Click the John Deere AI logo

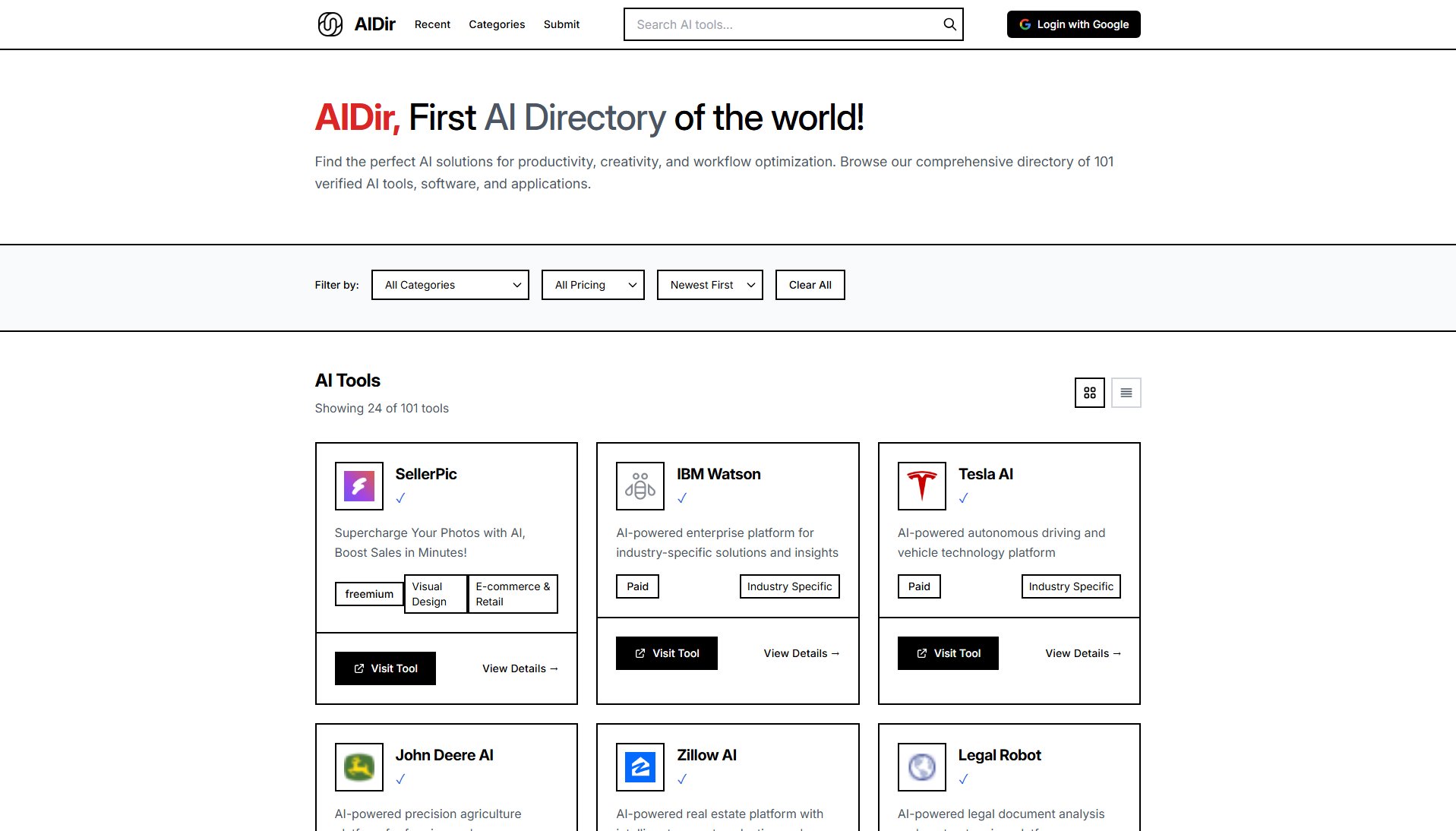358,767
